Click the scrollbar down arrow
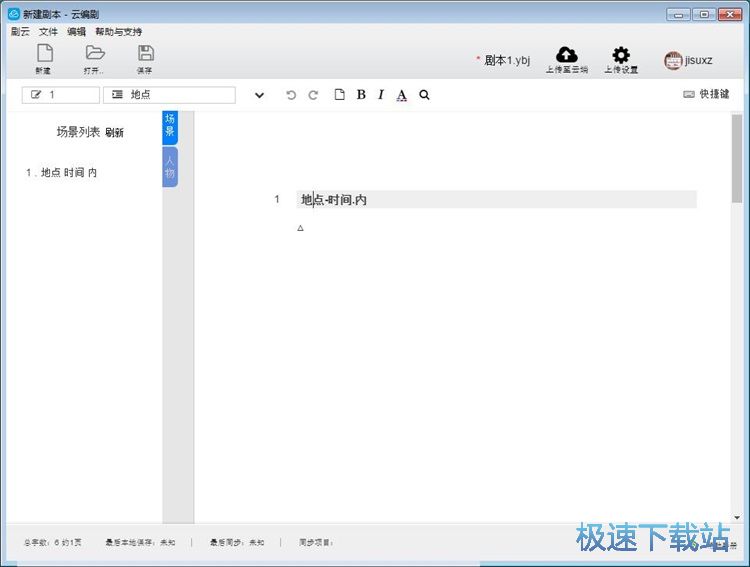Viewport: 750px width, 567px height. coord(737,517)
